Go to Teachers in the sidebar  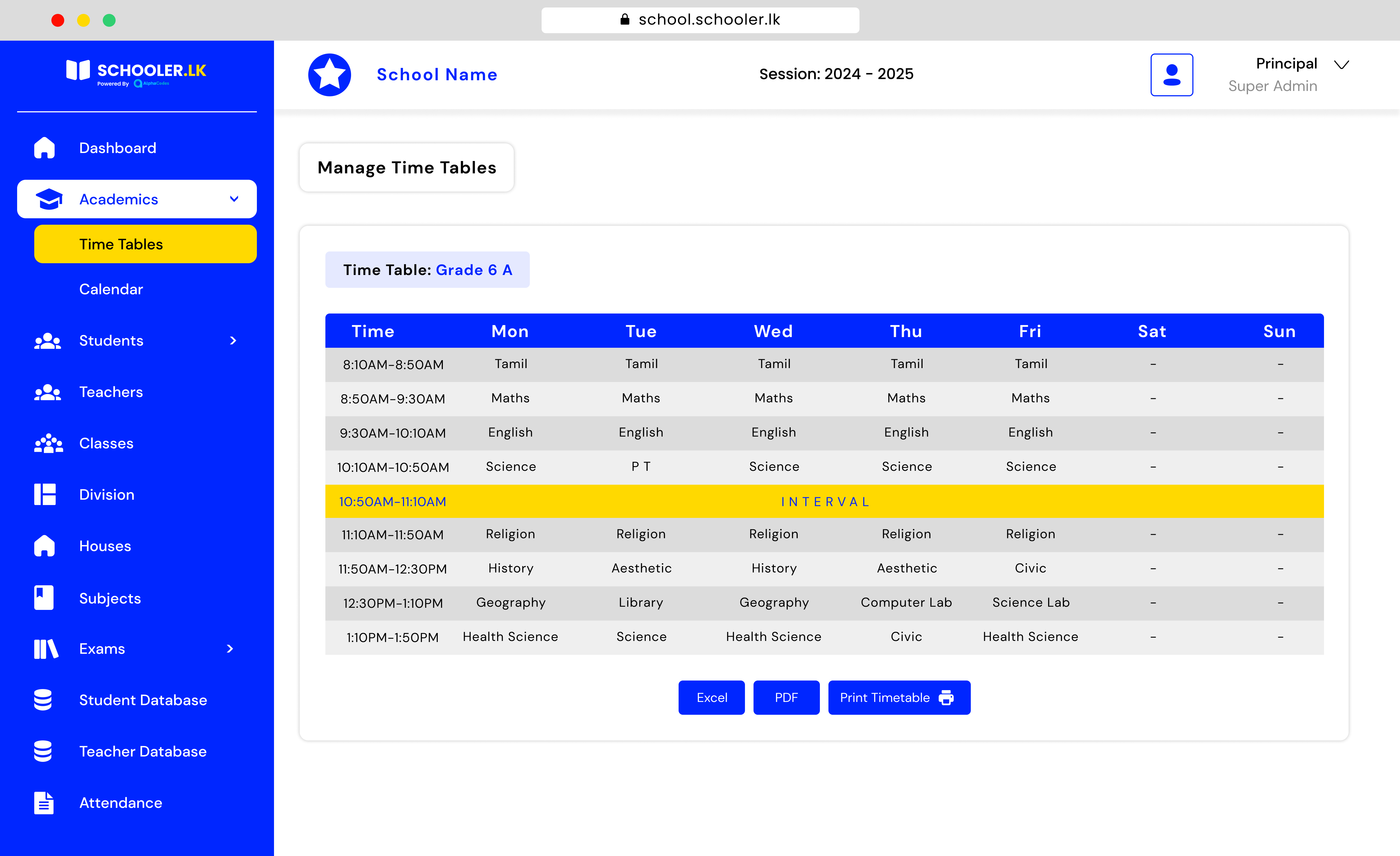pyautogui.click(x=111, y=391)
